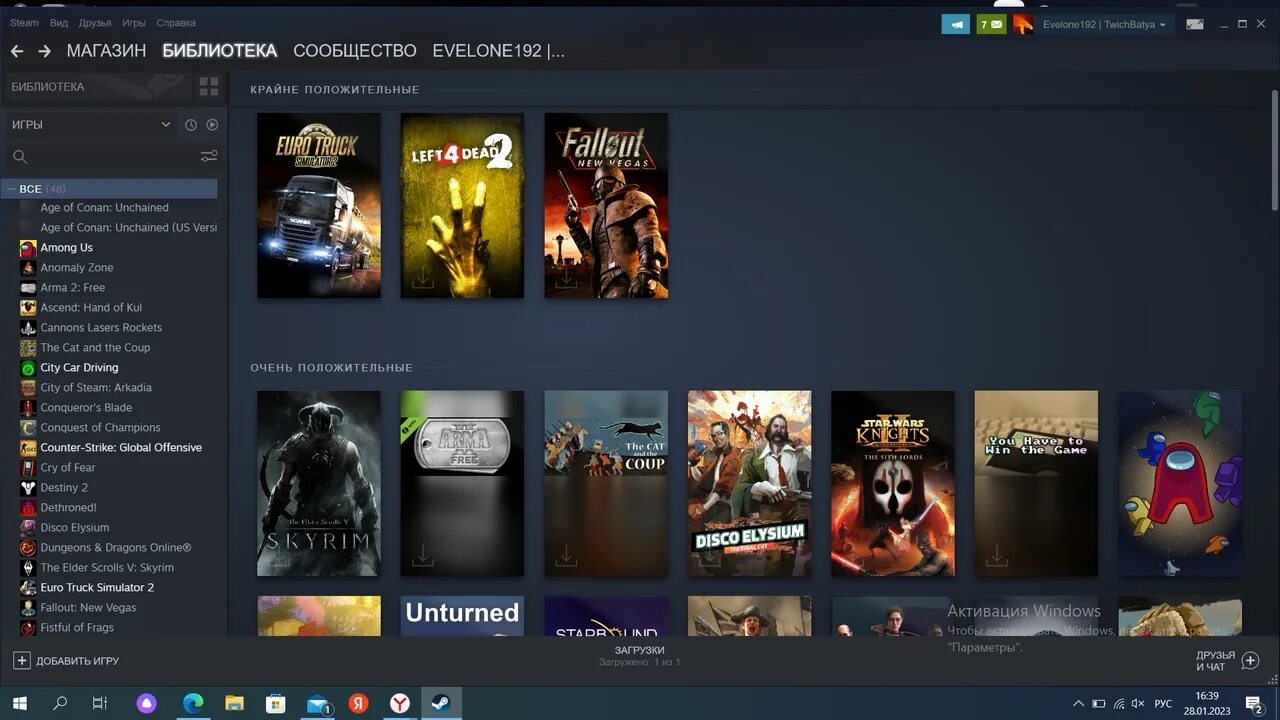Open Star Wars Knights cover art
1280x720 pixels.
tap(893, 483)
